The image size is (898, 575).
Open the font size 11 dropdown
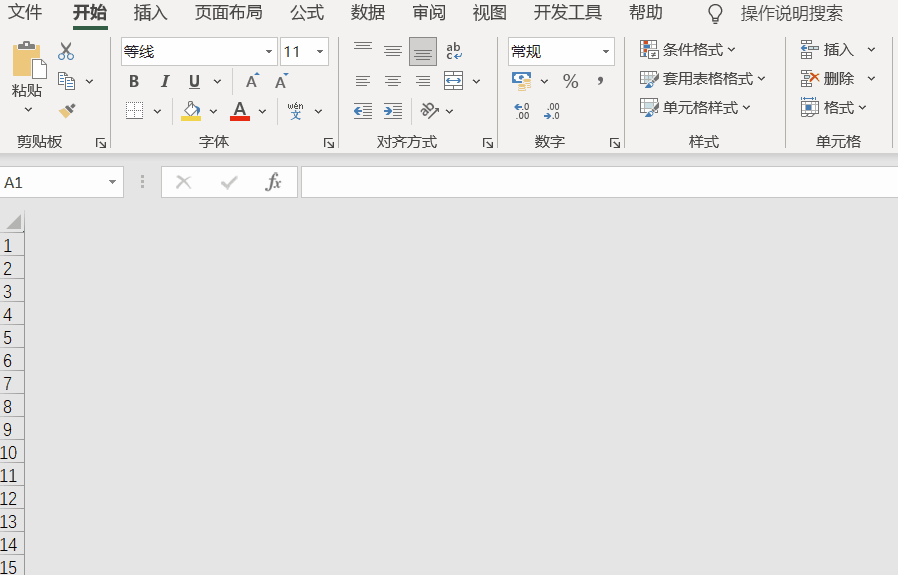[320, 52]
